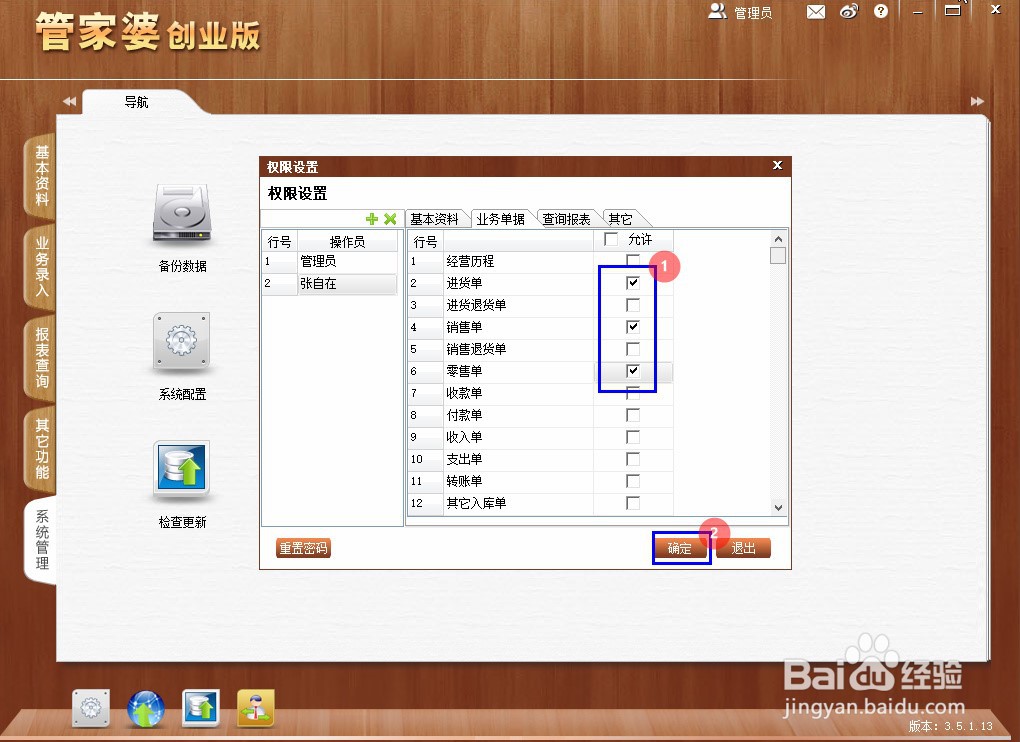The height and width of the screenshot is (742, 1020).
Task: Open the mail envelope icon in the title bar
Action: click(816, 12)
